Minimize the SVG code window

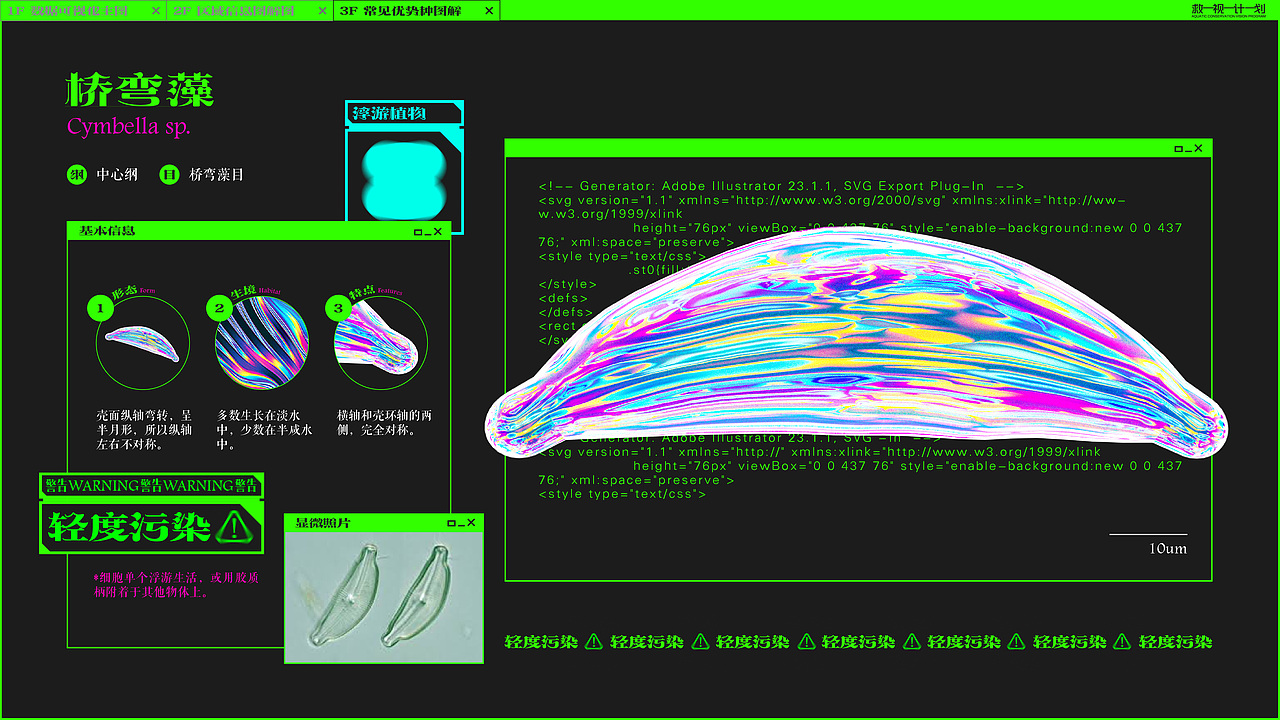[x=1189, y=151]
